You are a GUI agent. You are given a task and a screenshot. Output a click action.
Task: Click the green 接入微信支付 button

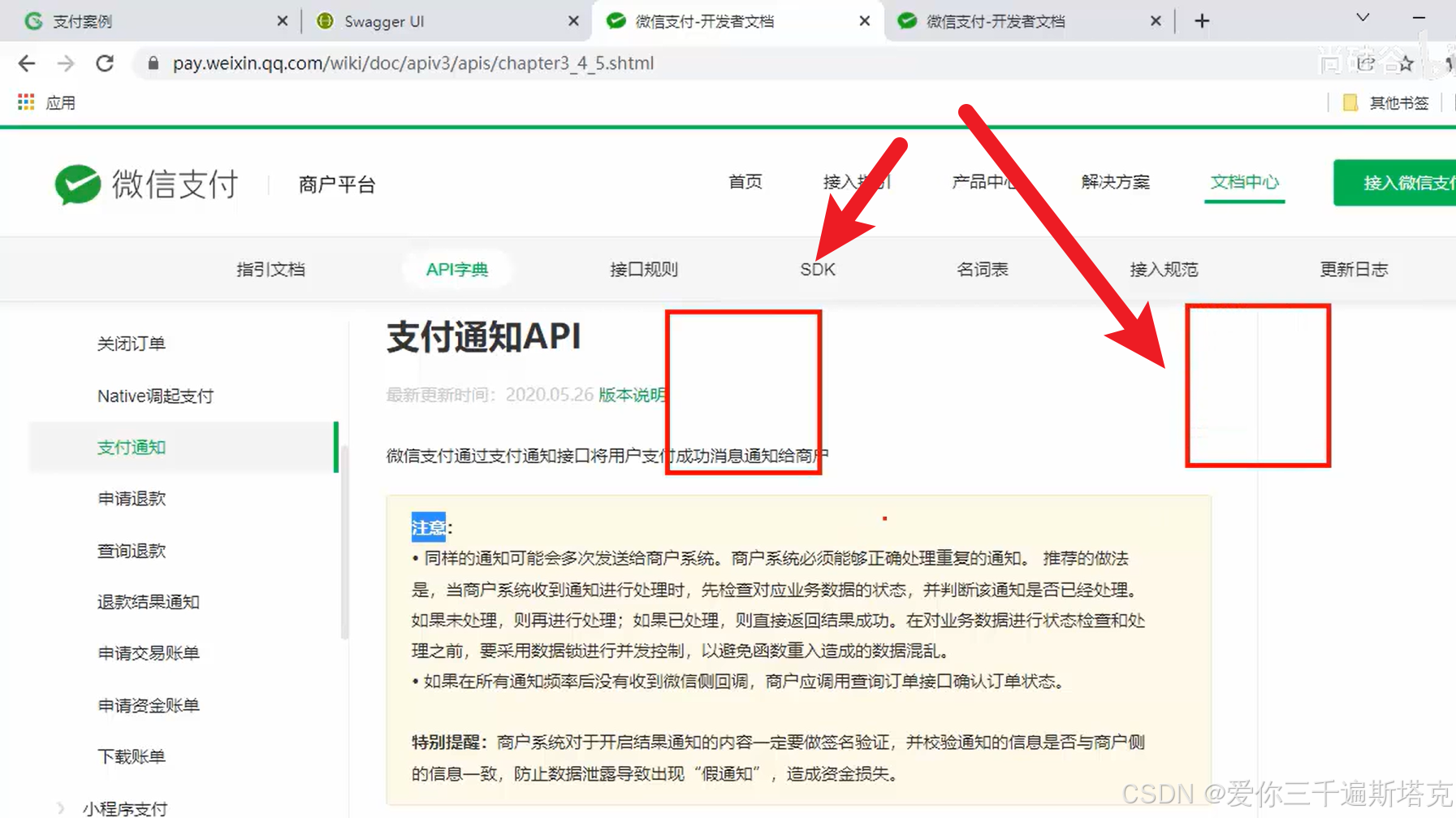click(1394, 183)
